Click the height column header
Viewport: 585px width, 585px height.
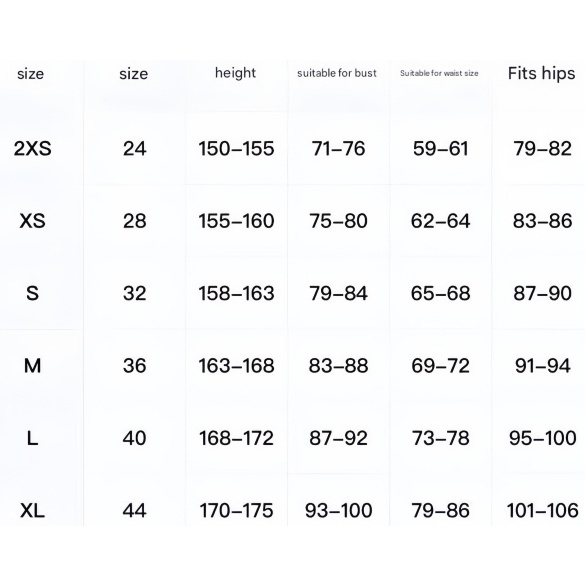tap(235, 73)
